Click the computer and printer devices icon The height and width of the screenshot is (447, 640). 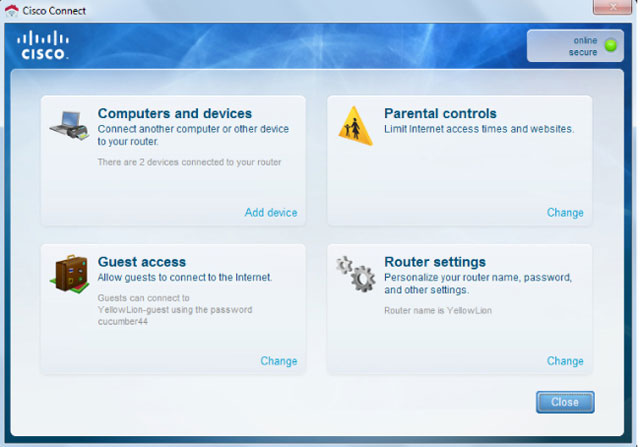(x=69, y=126)
